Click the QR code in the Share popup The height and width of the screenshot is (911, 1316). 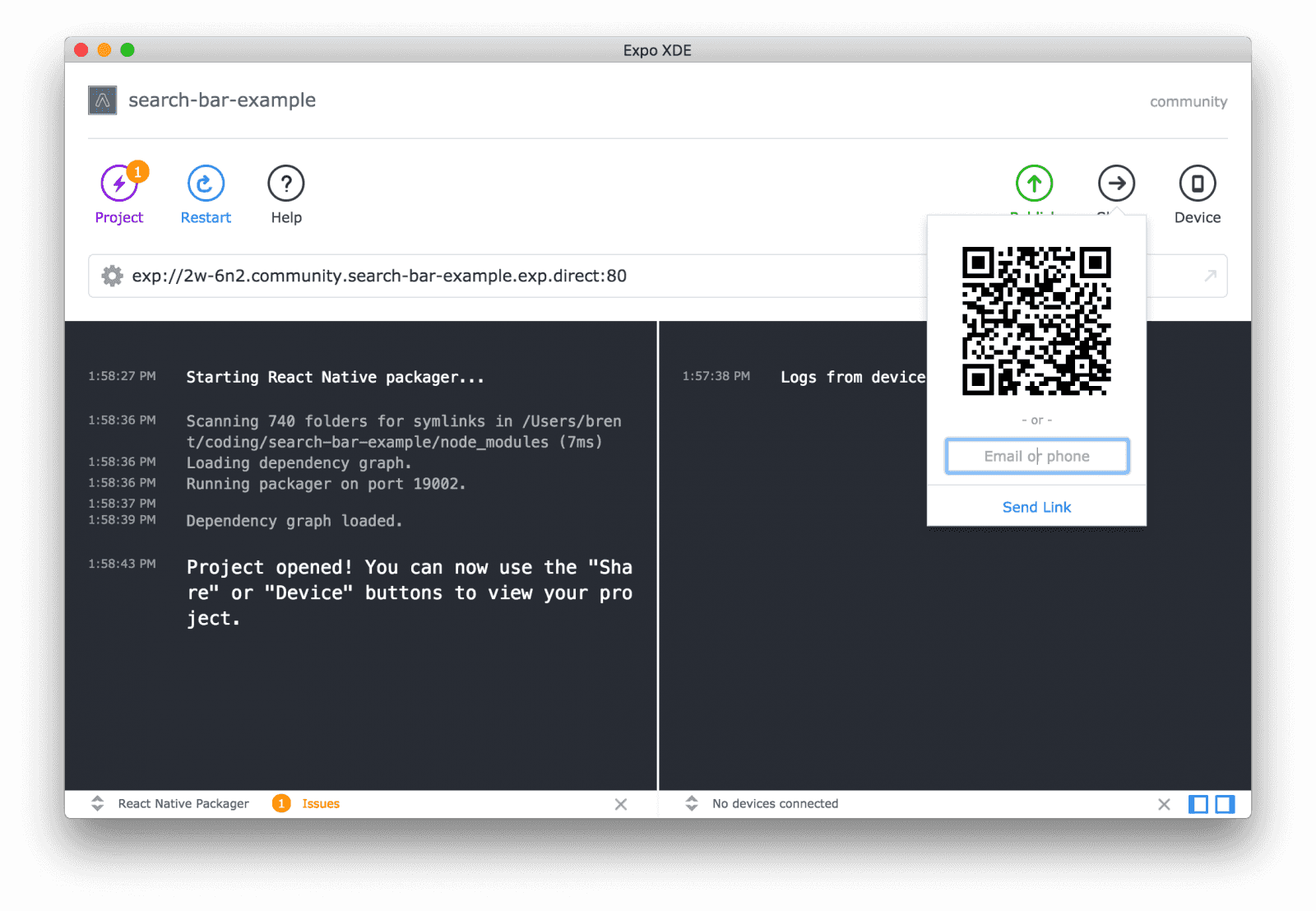pos(1036,321)
